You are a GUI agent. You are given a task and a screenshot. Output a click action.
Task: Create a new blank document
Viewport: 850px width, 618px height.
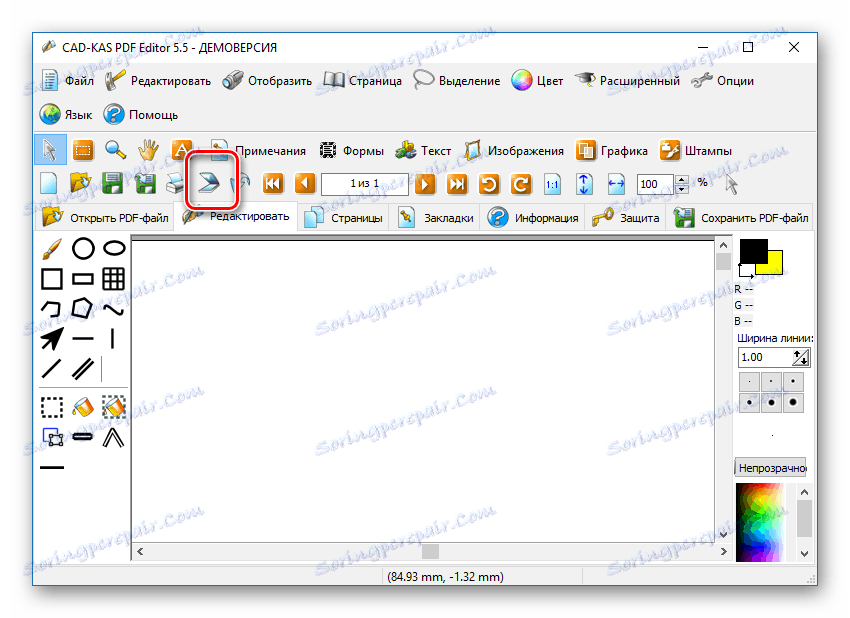pyautogui.click(x=49, y=184)
